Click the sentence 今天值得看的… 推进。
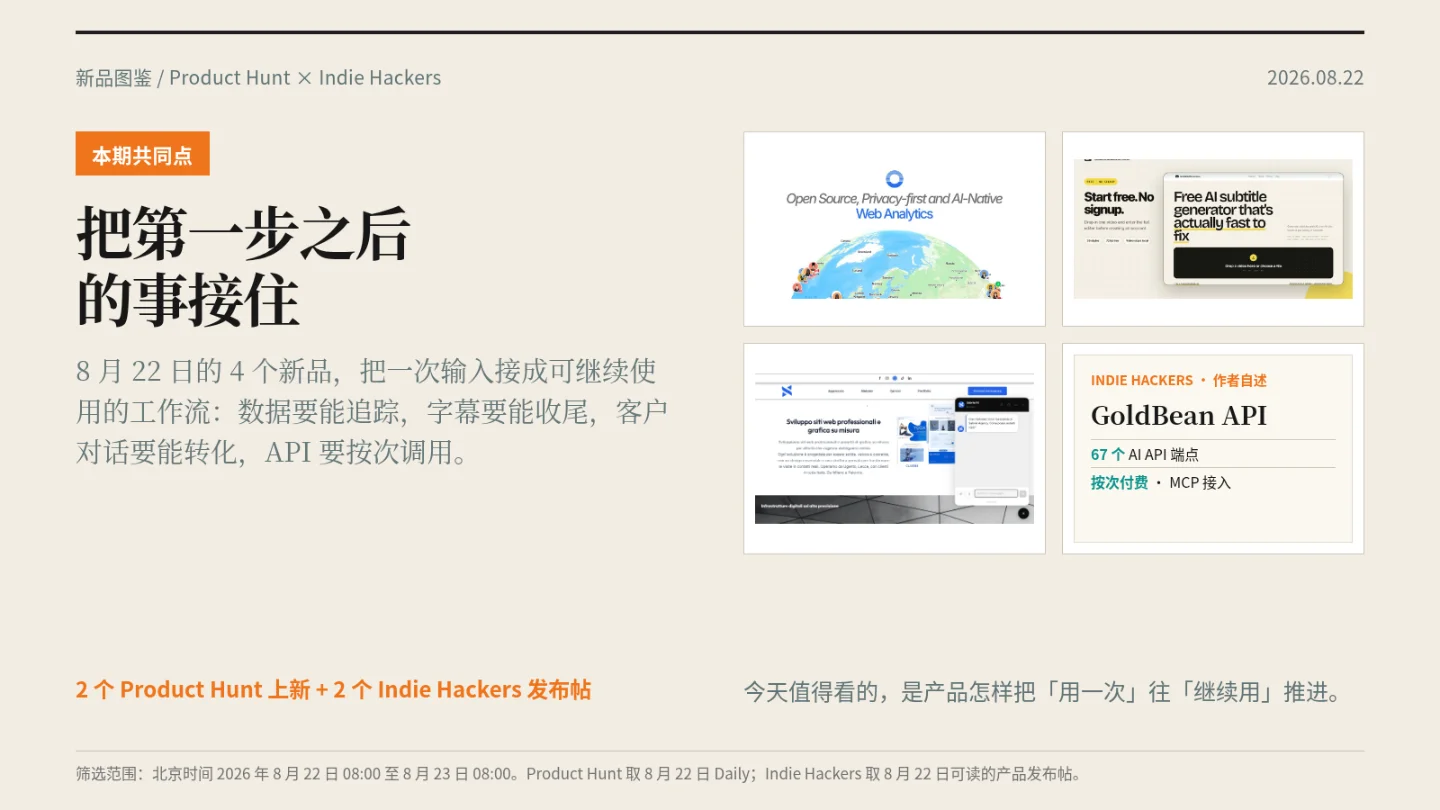 1042,691
